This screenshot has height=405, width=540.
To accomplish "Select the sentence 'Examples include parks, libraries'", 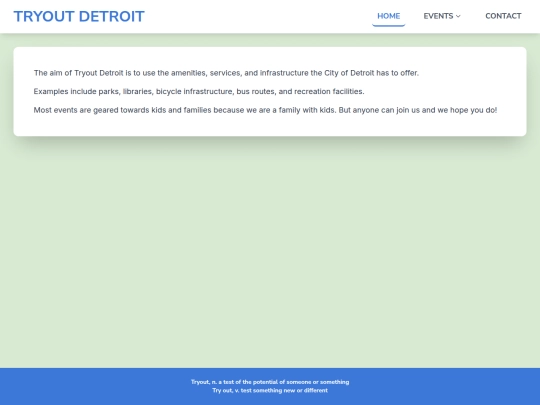I will [199, 92].
